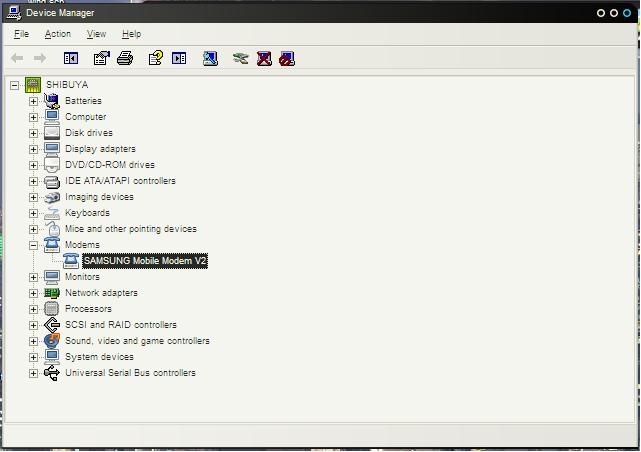This screenshot has width=641, height=452.
Task: Open the Help menu
Action: tap(131, 34)
